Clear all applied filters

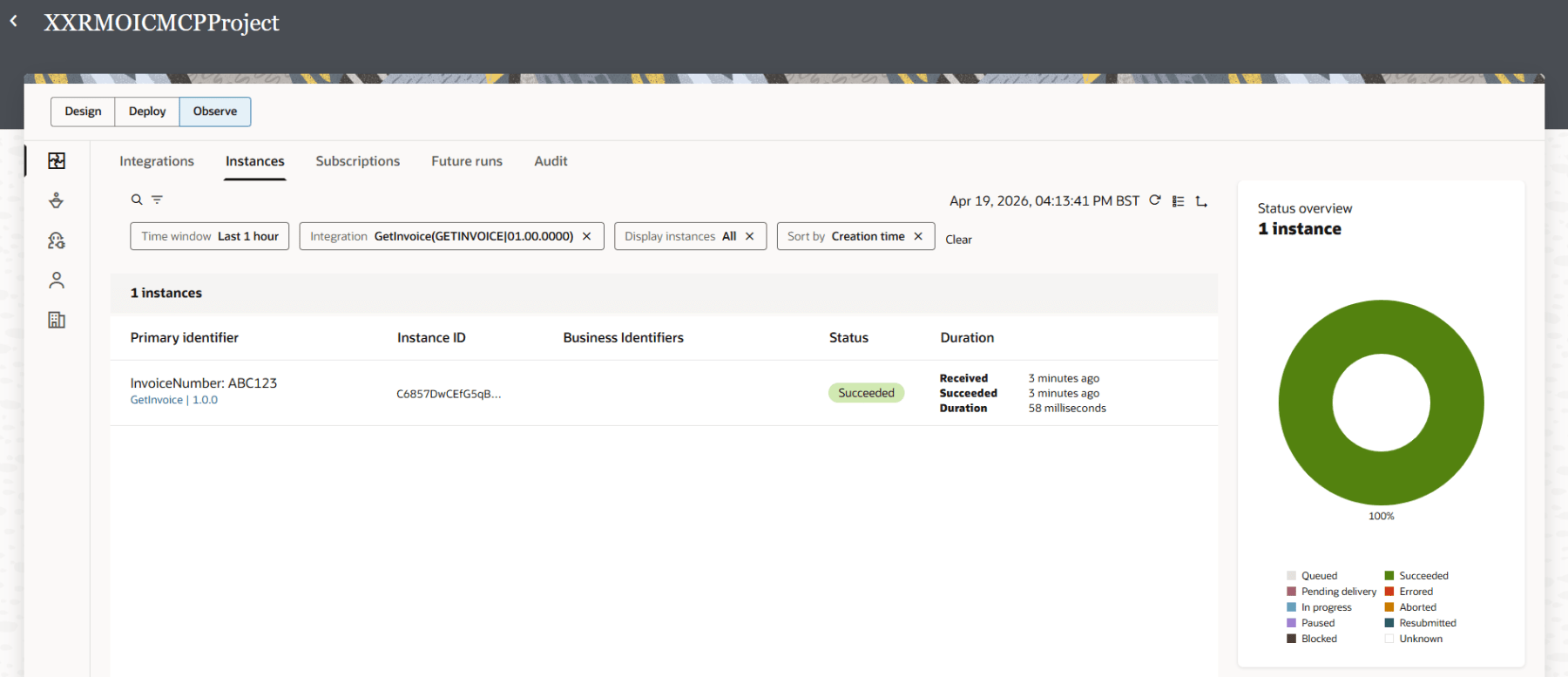click(958, 240)
